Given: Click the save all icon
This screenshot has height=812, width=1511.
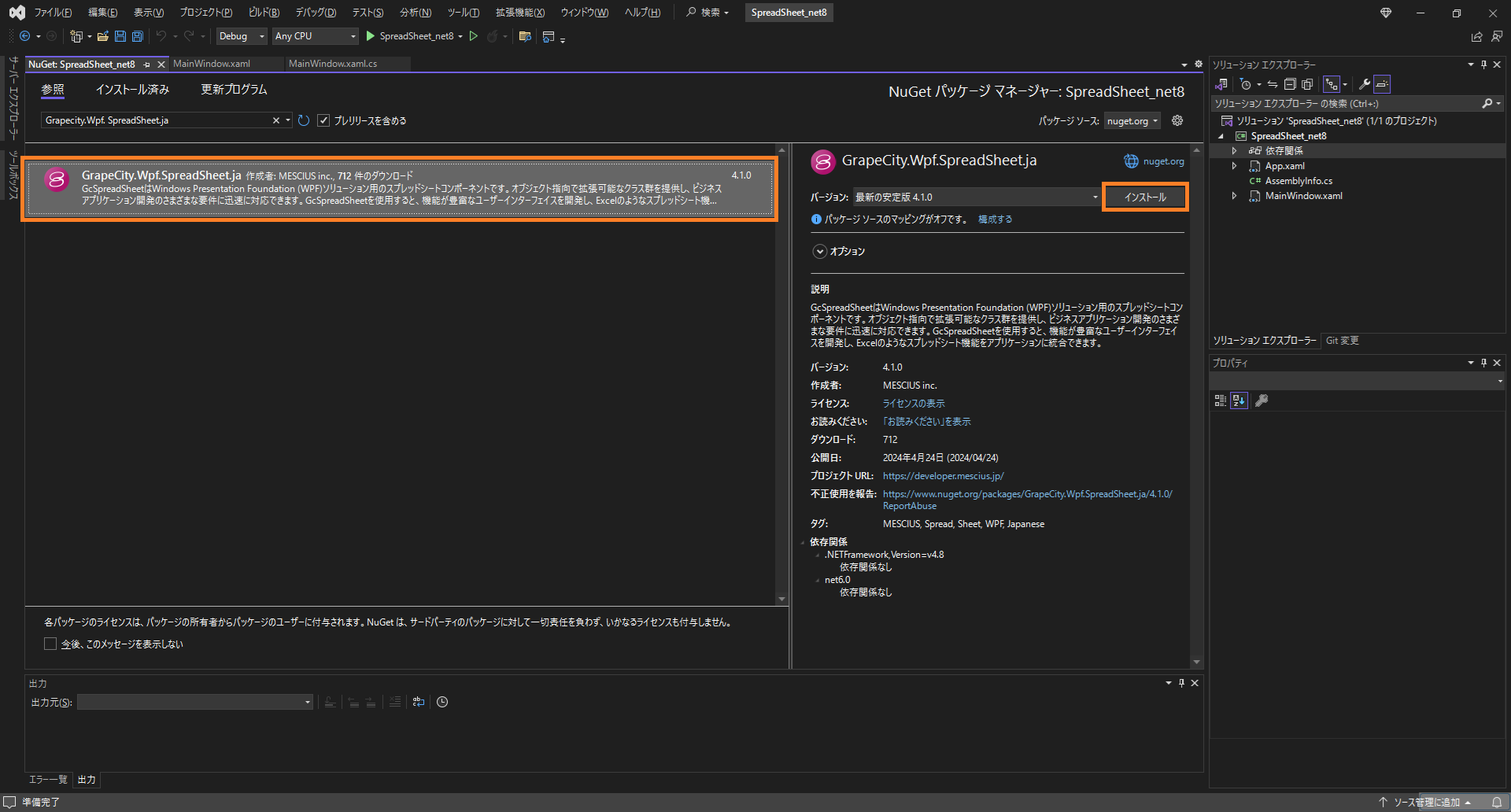Looking at the screenshot, I should coord(138,36).
